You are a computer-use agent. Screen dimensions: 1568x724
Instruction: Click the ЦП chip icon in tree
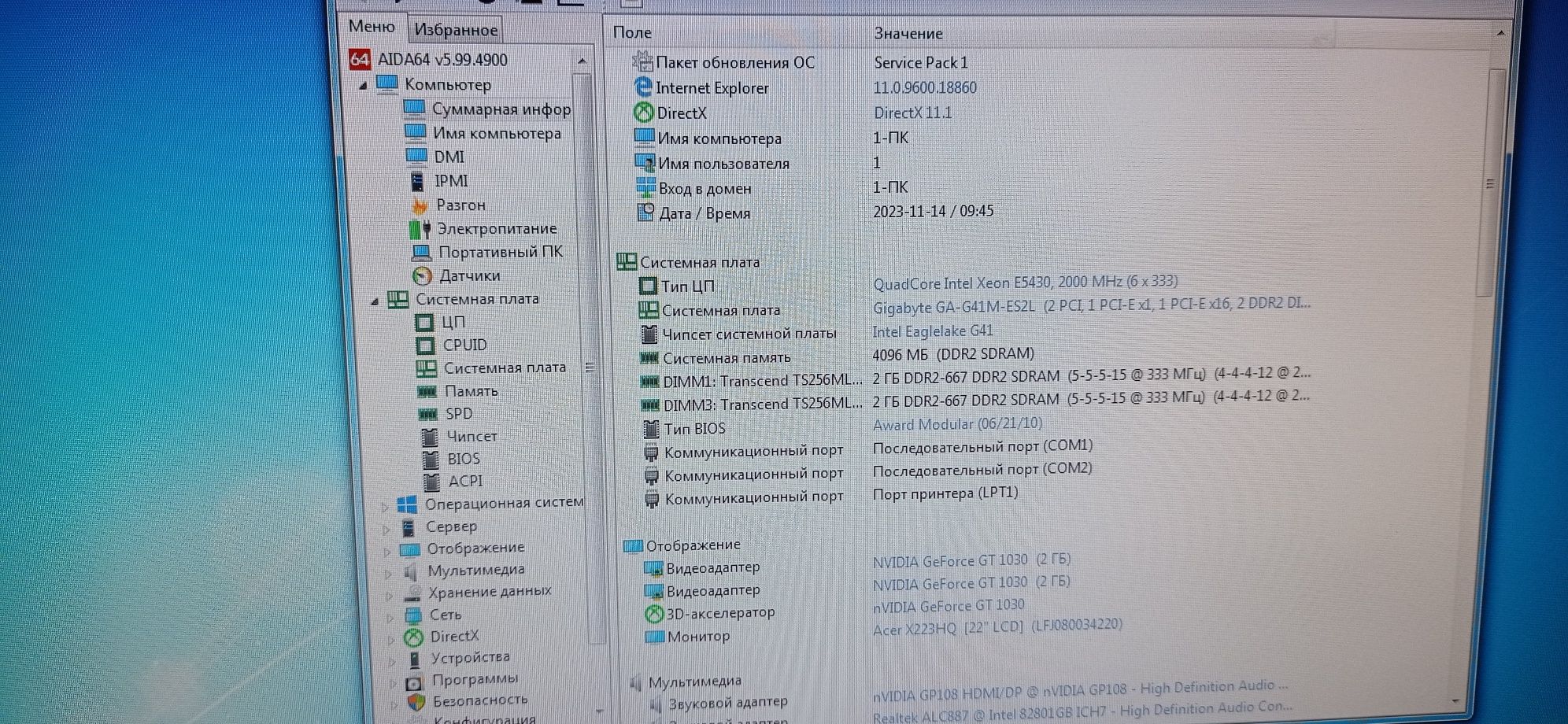point(424,322)
